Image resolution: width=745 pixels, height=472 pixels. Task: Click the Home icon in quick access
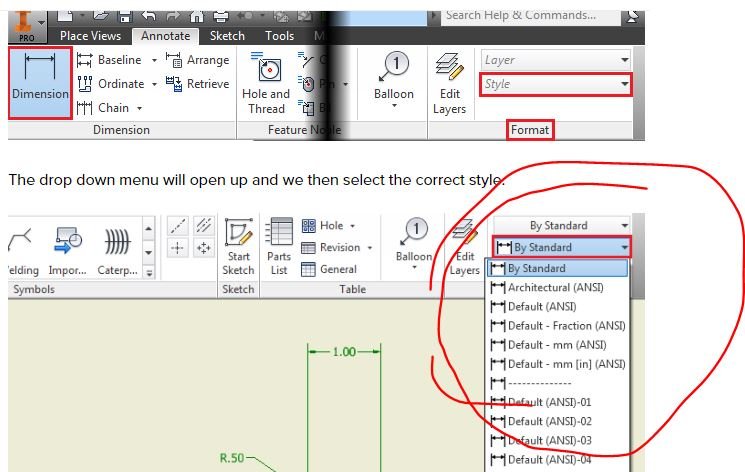[196, 16]
